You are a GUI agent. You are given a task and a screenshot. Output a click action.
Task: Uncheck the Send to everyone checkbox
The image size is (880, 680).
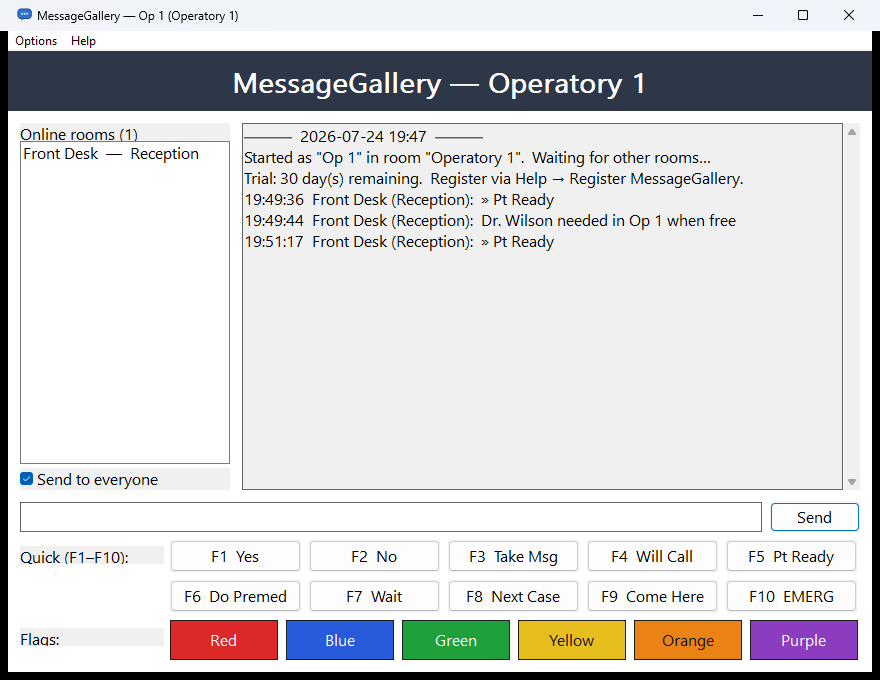(26, 479)
